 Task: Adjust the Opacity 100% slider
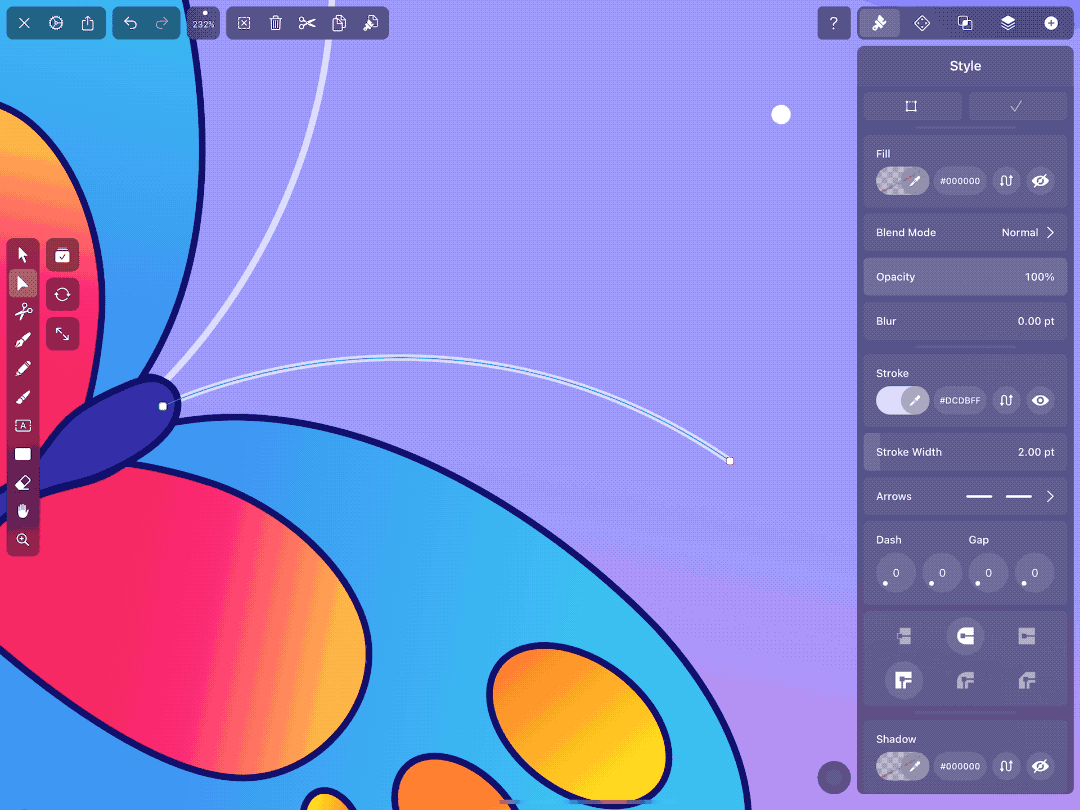965,277
